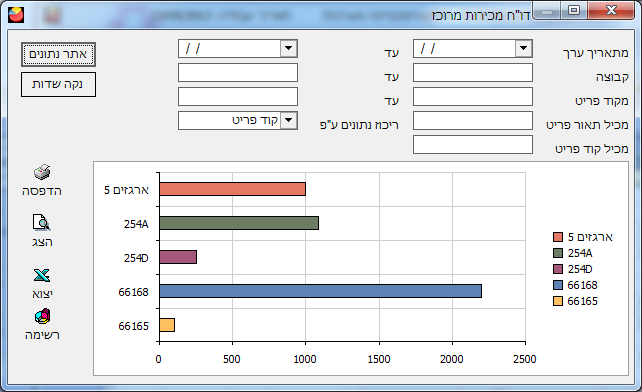This screenshot has width=642, height=392.
Task: Click the 1000 axis value
Action: [305, 359]
